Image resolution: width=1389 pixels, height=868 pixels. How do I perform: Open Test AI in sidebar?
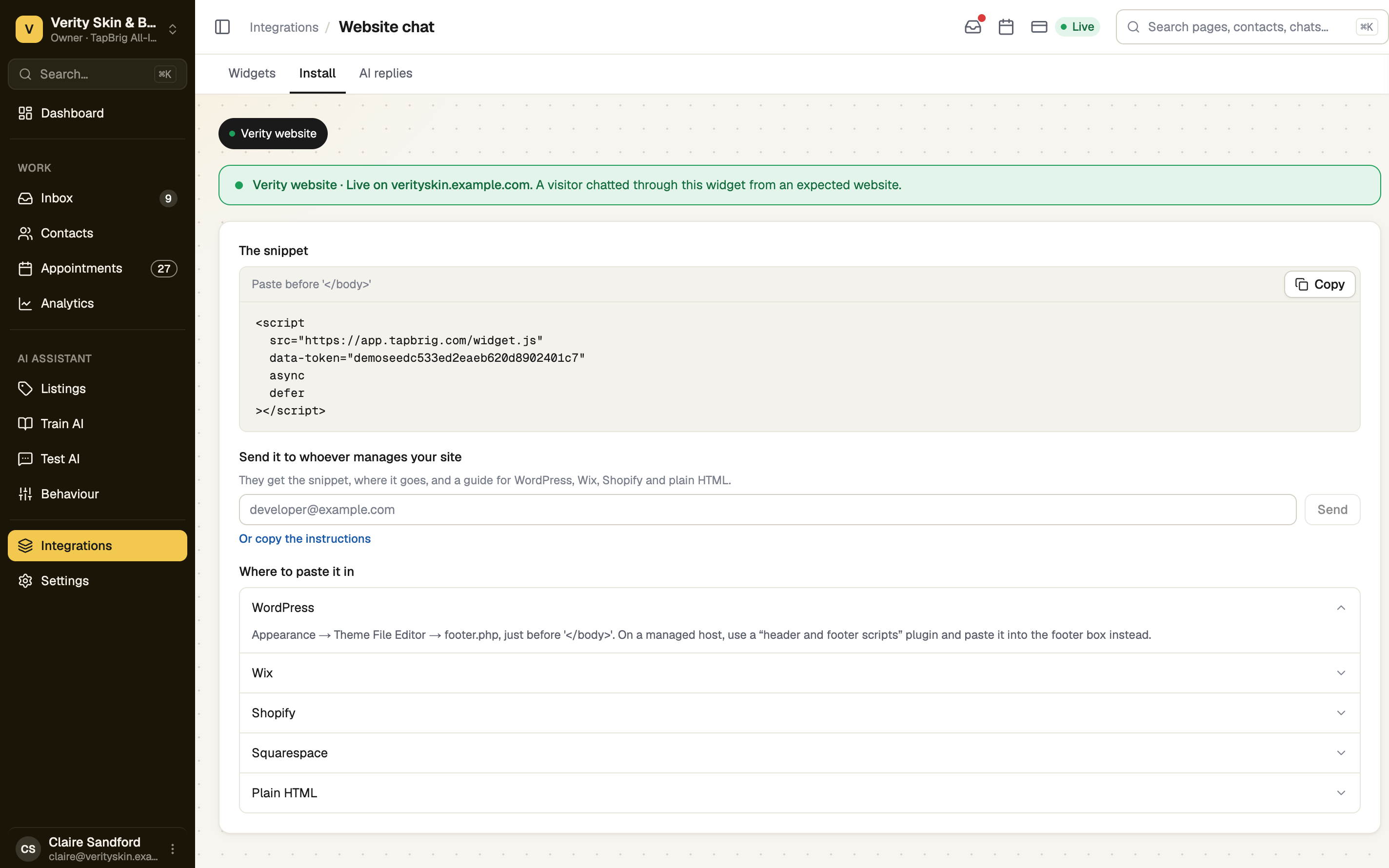[98, 459]
